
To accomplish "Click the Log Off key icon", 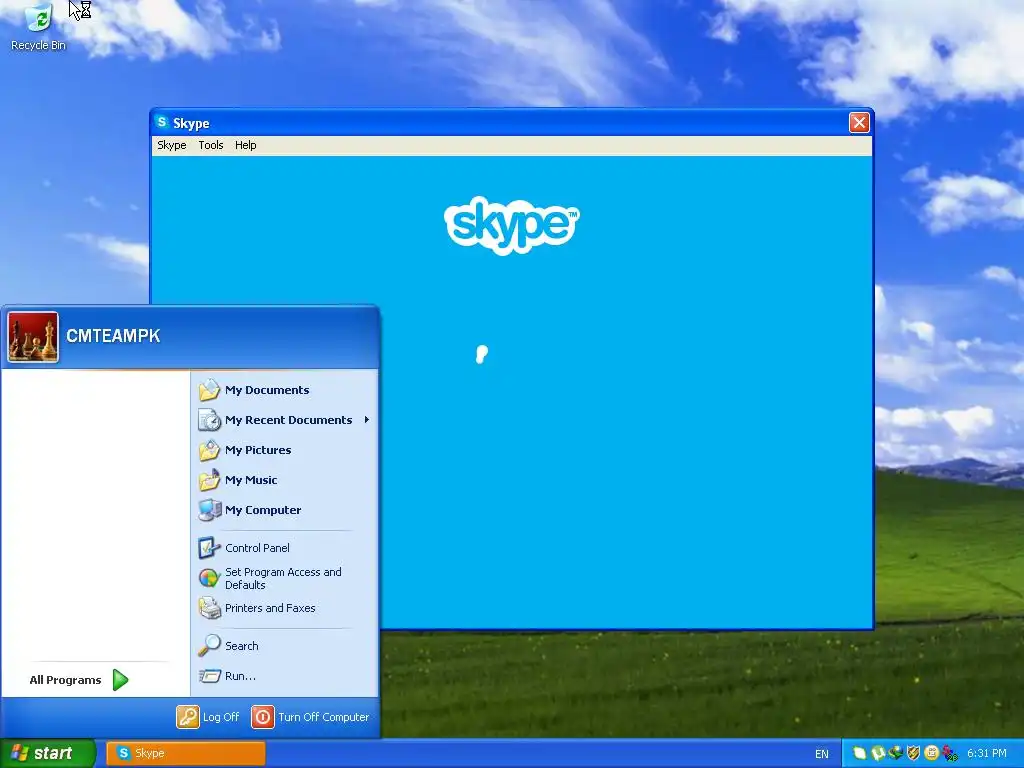I will [187, 717].
